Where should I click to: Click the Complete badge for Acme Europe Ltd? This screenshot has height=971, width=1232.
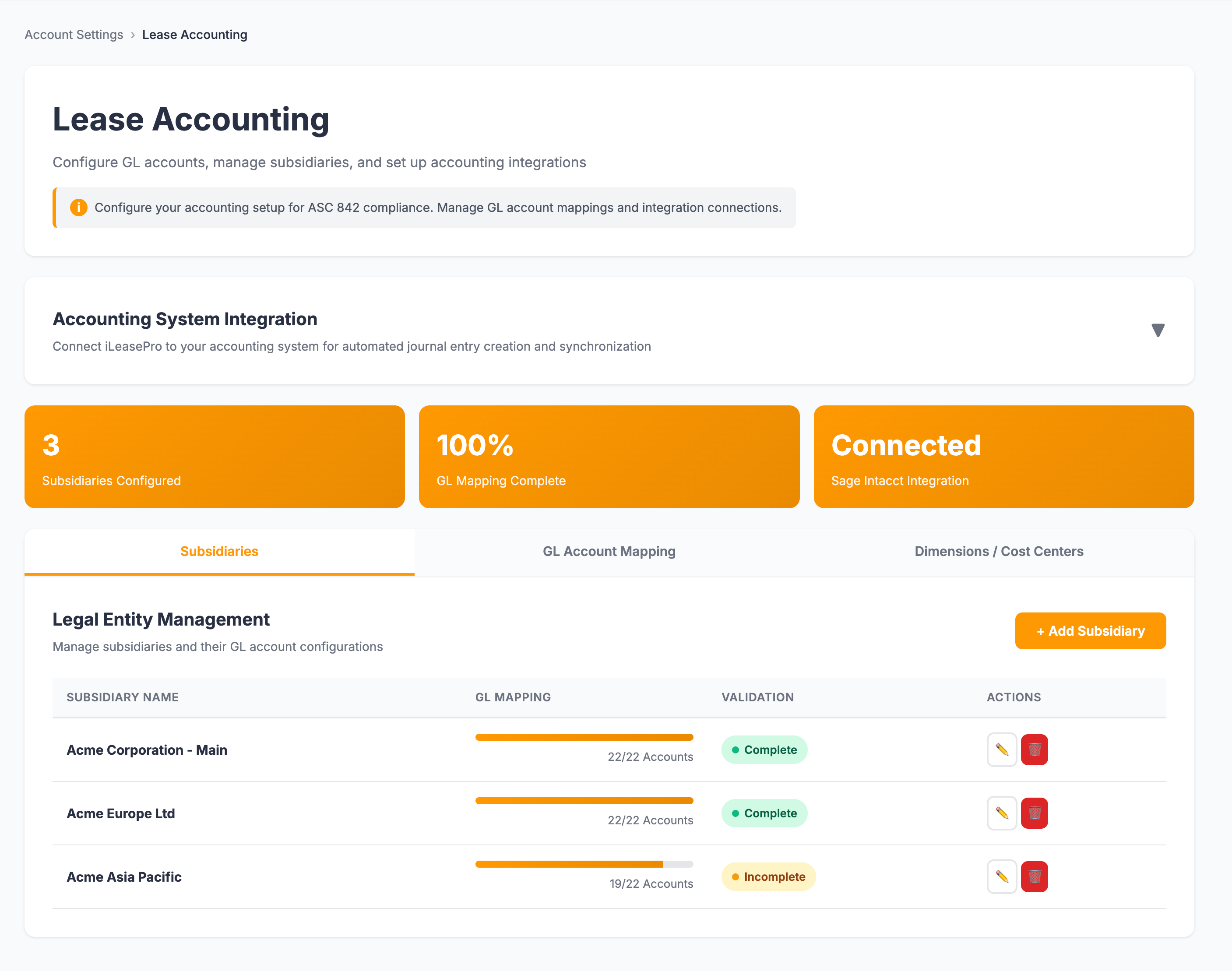(764, 813)
